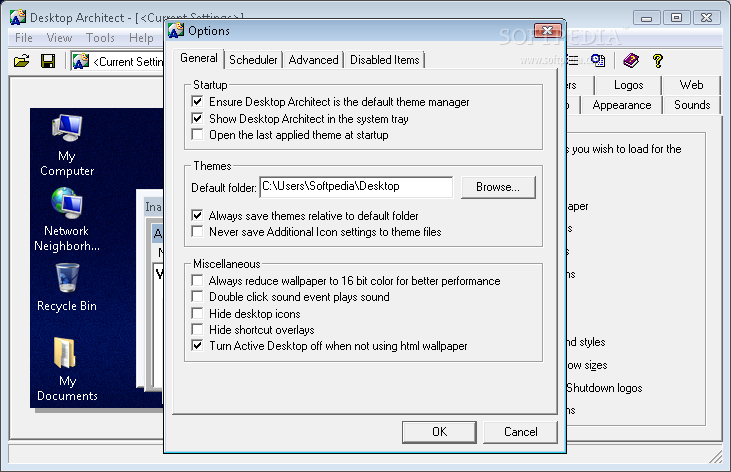Select the Sounds tab in main window
The width and height of the screenshot is (731, 472).
click(692, 105)
